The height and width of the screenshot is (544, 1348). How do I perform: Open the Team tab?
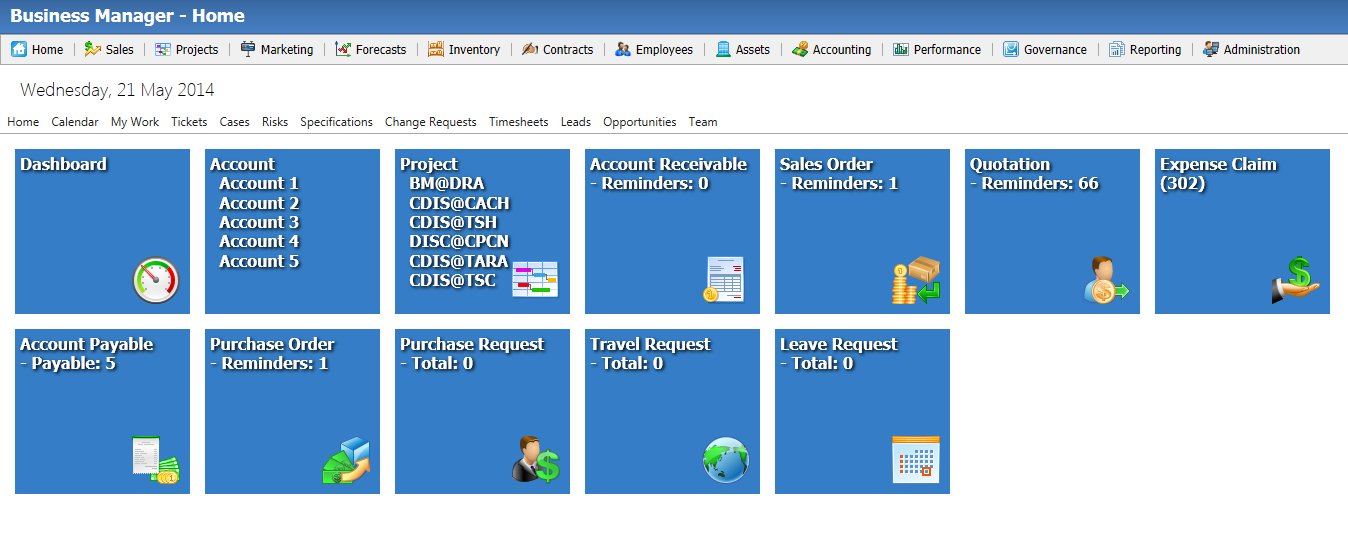tap(703, 122)
